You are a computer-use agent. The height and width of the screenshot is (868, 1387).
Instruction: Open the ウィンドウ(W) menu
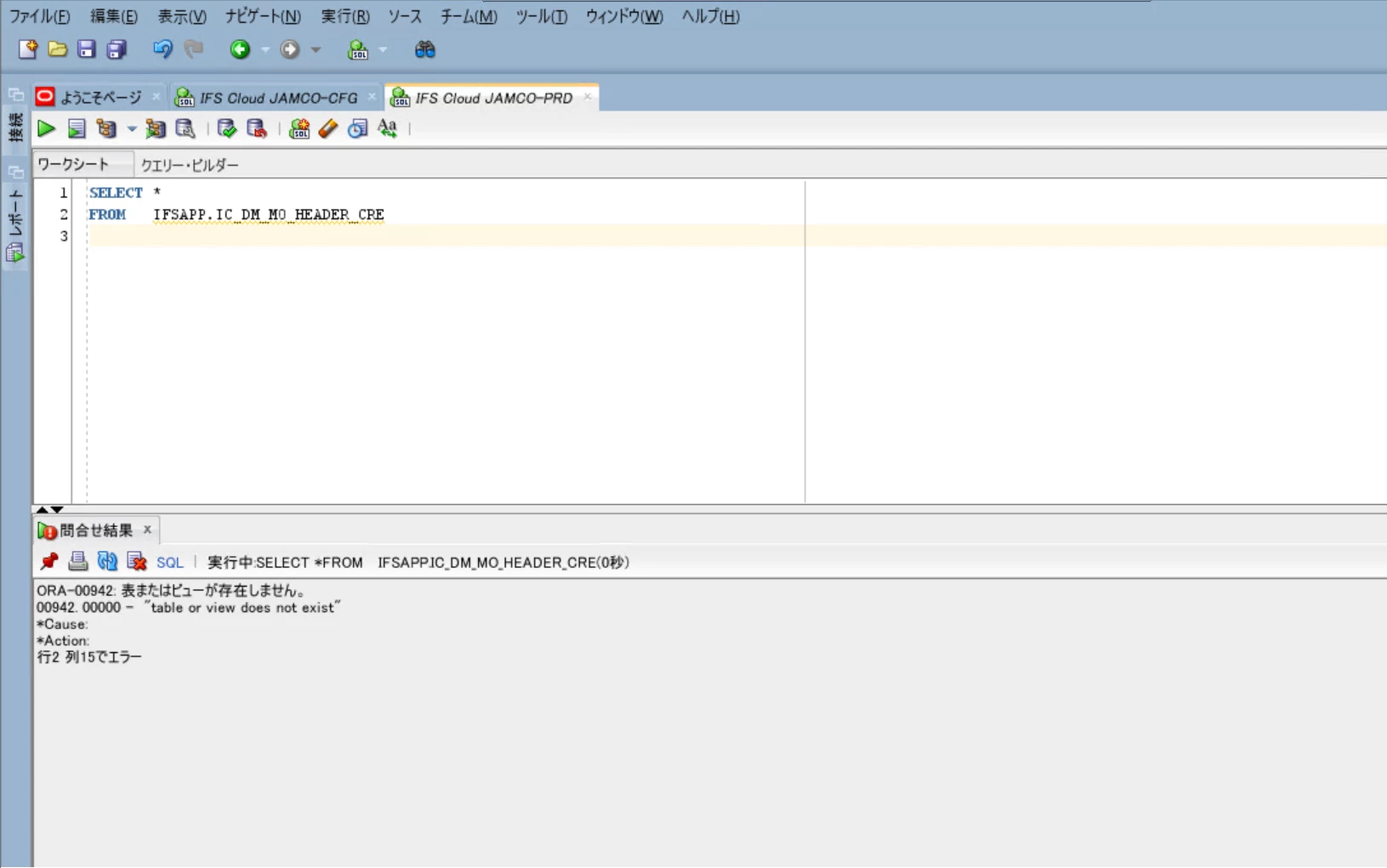coord(624,16)
